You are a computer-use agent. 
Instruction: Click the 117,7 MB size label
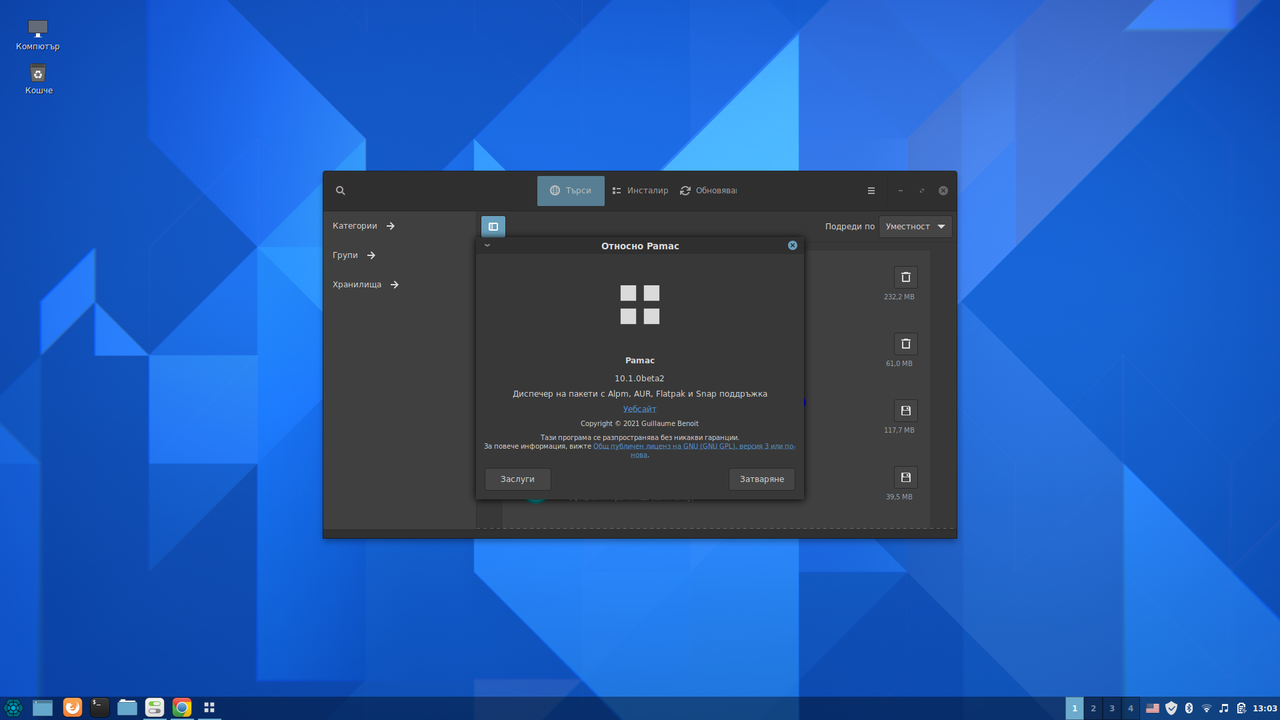[899, 430]
